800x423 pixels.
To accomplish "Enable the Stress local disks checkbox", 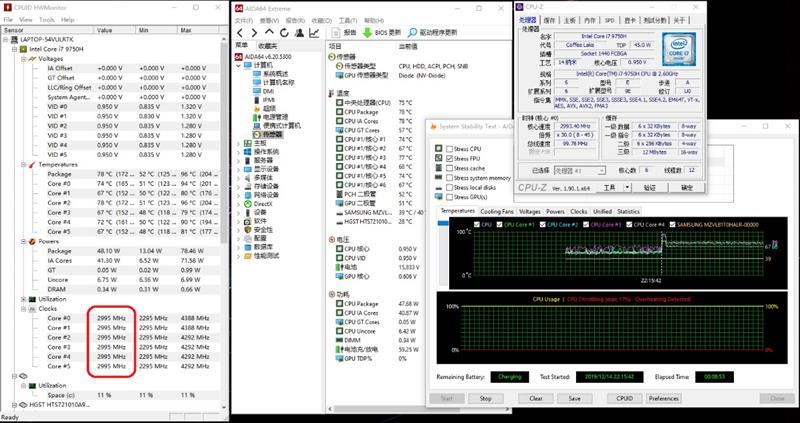I will 449,187.
